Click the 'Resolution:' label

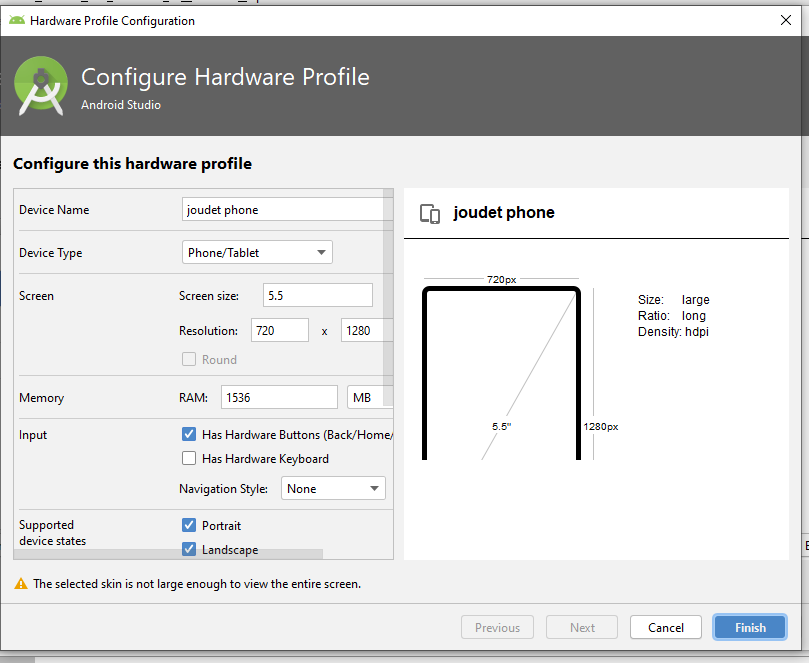[208, 331]
